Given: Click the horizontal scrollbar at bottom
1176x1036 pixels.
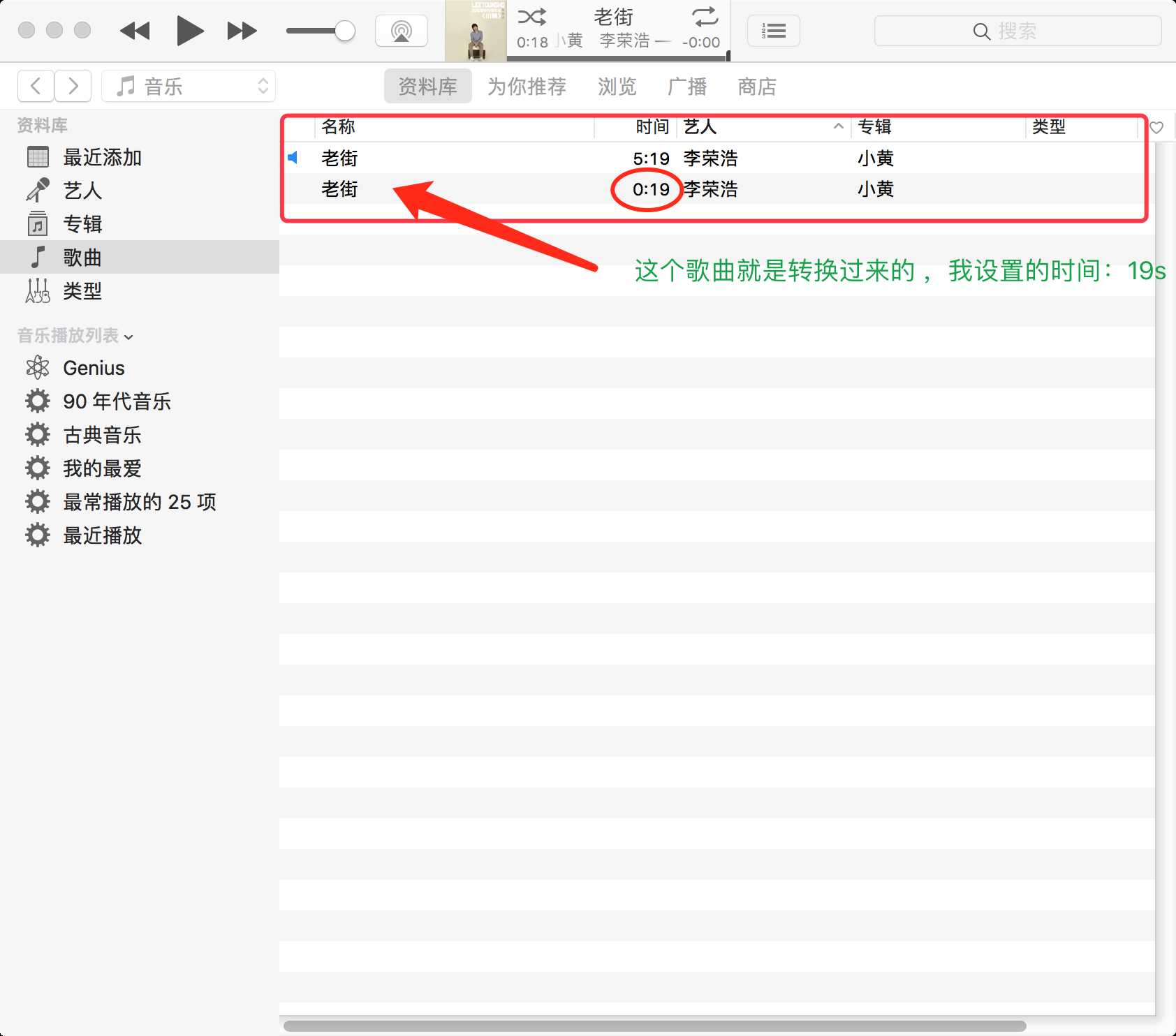Looking at the screenshot, I should pos(655,1026).
